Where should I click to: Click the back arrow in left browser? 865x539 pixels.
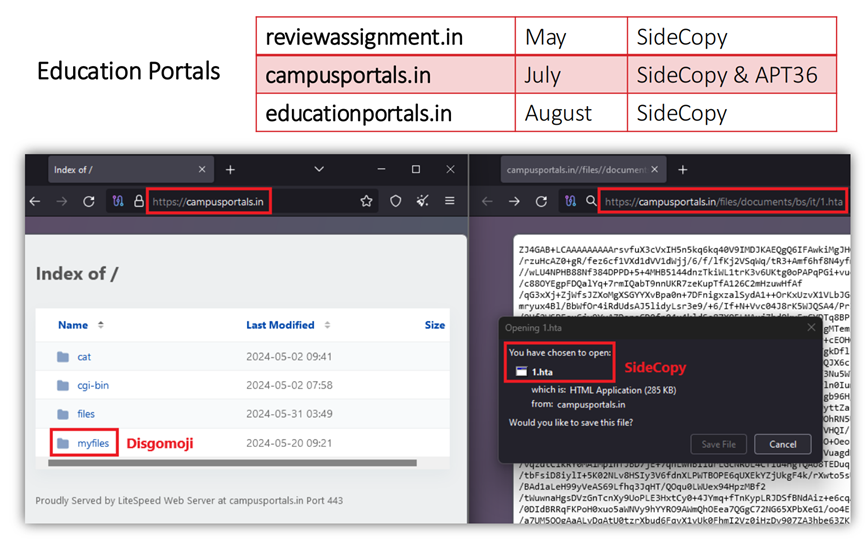tap(35, 201)
